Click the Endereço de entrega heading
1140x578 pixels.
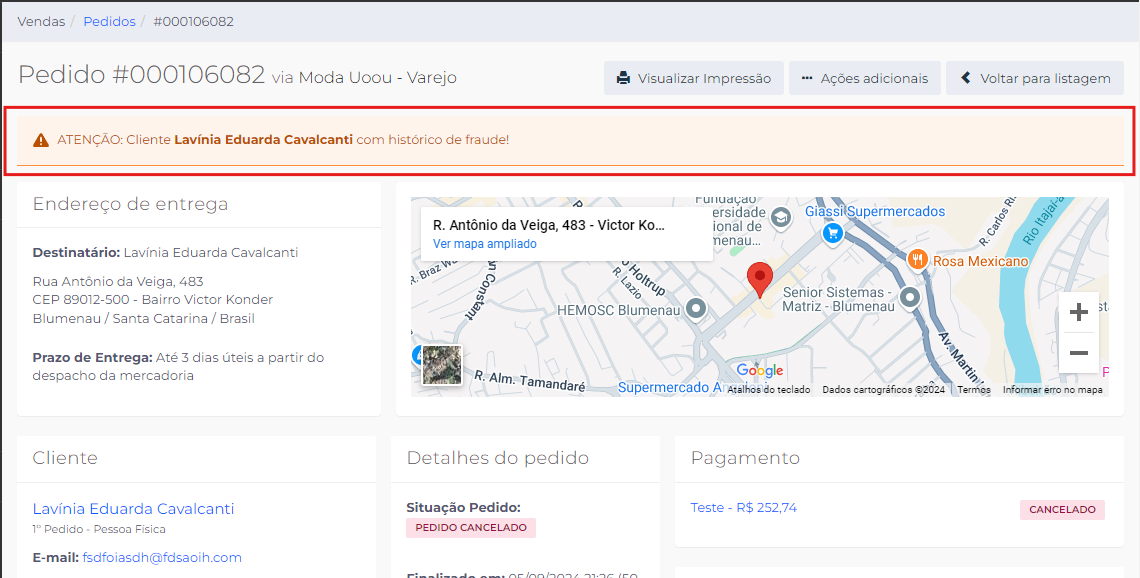coord(130,204)
